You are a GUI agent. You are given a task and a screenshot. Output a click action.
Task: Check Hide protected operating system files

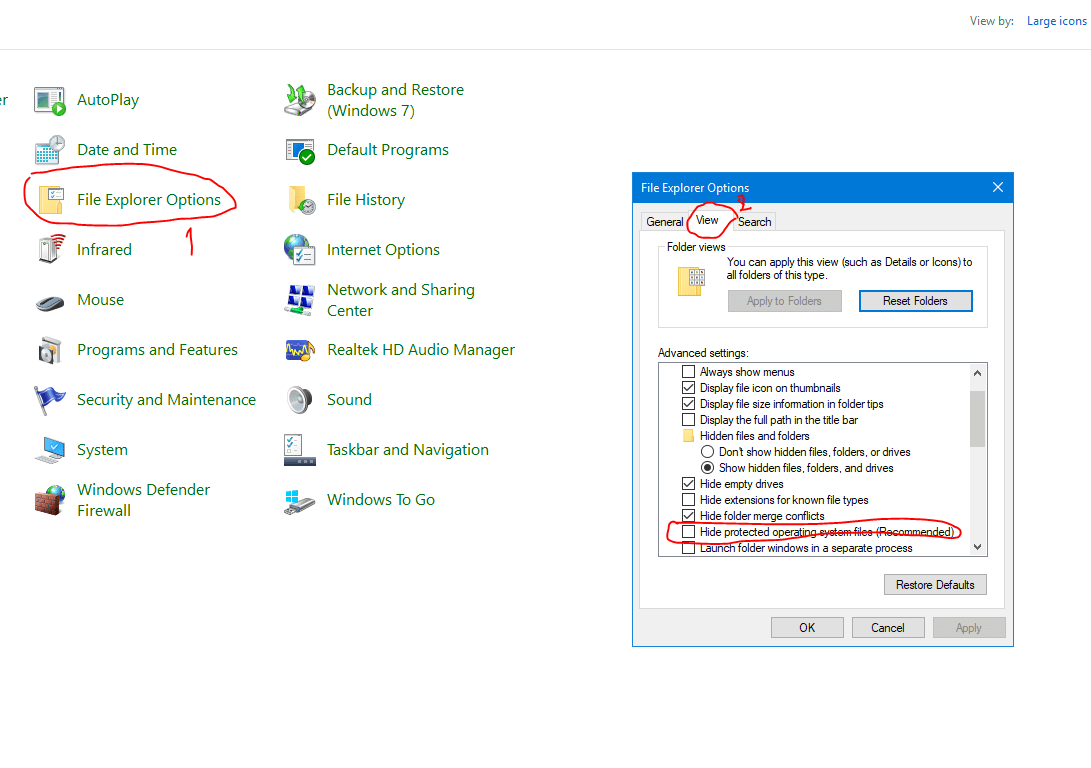click(x=688, y=532)
